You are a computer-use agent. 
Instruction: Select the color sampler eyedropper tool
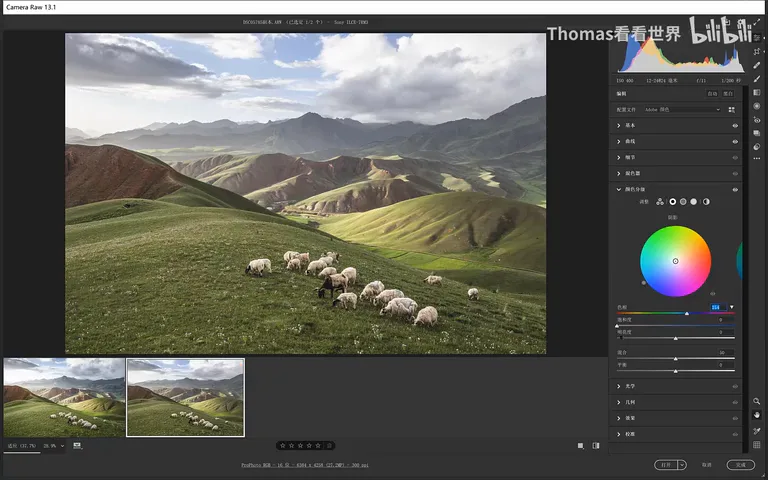tap(757, 431)
